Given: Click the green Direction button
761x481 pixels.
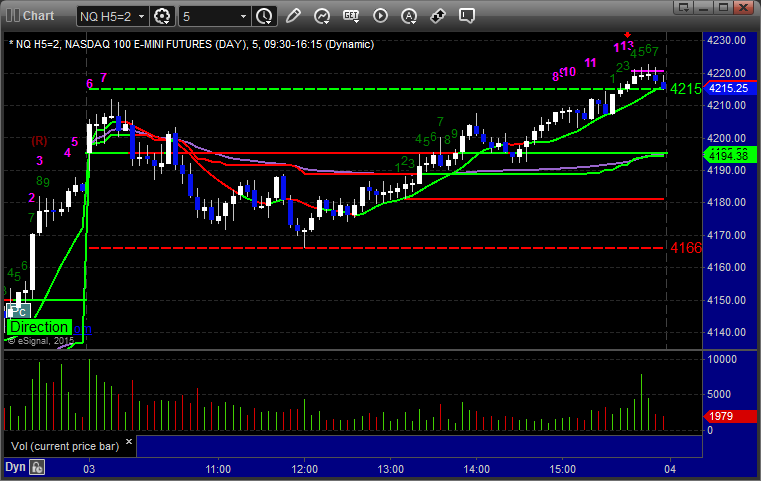Looking at the screenshot, I should click(39, 327).
